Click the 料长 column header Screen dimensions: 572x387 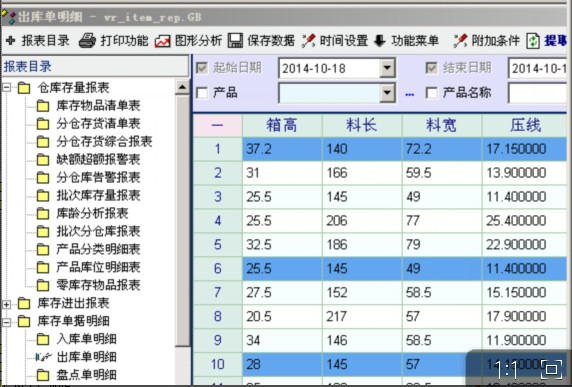(362, 125)
